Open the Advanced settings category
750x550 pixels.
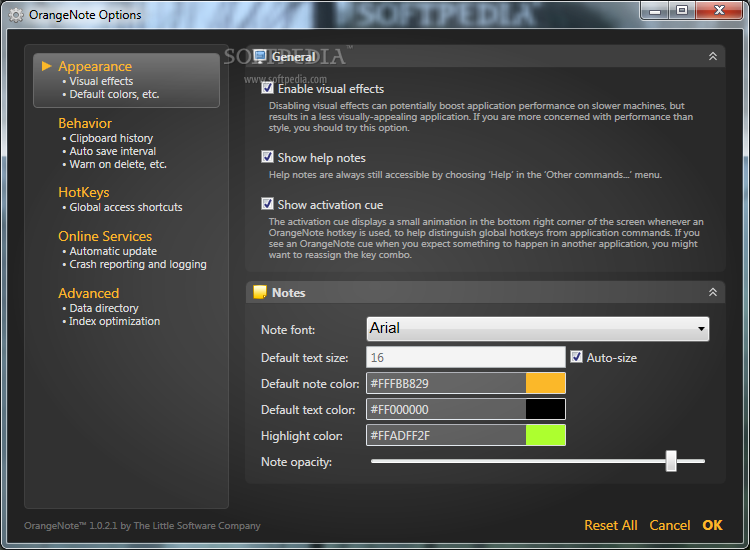coord(88,293)
